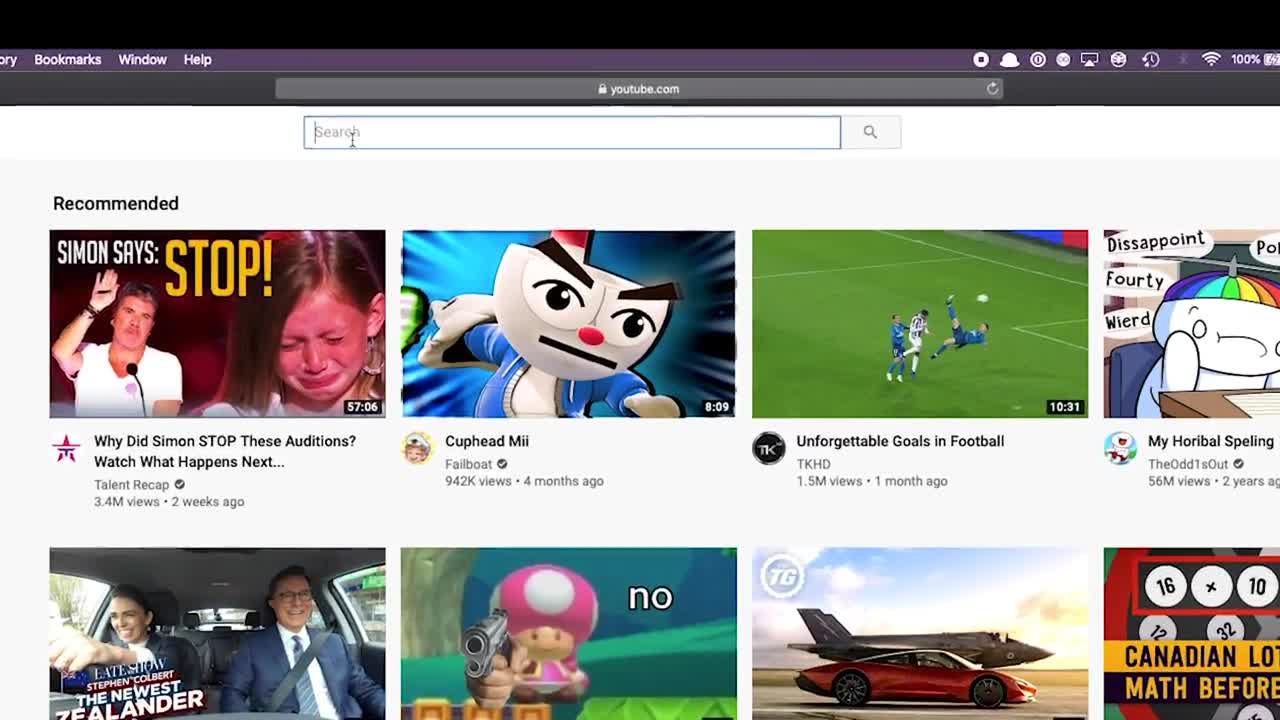Image resolution: width=1280 pixels, height=720 pixels.
Task: Click the Bluetooth icon in menu bar
Action: click(x=1182, y=60)
